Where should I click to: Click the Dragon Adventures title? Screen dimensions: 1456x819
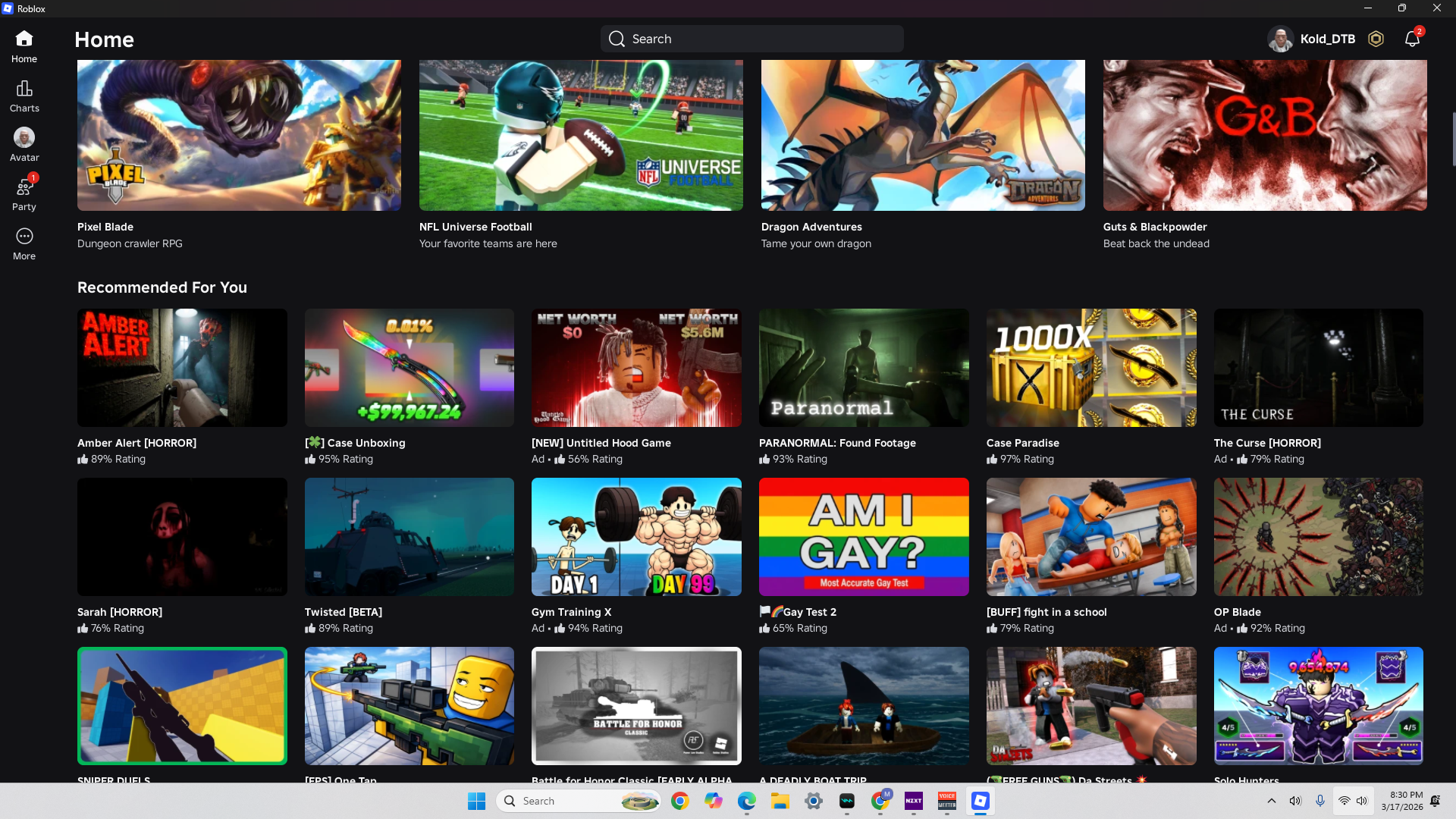pyautogui.click(x=811, y=227)
